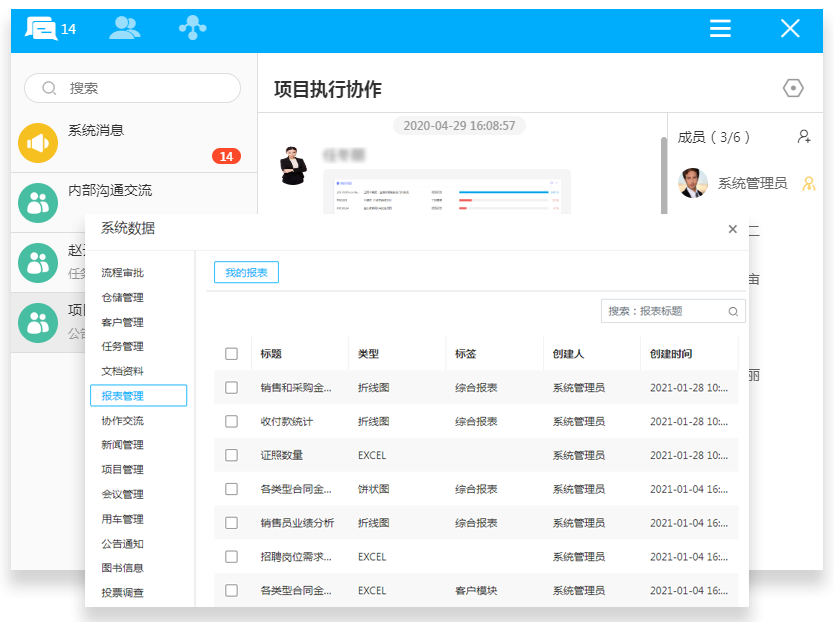Click the chat area vertical scrollbar

pyautogui.click(x=664, y=176)
